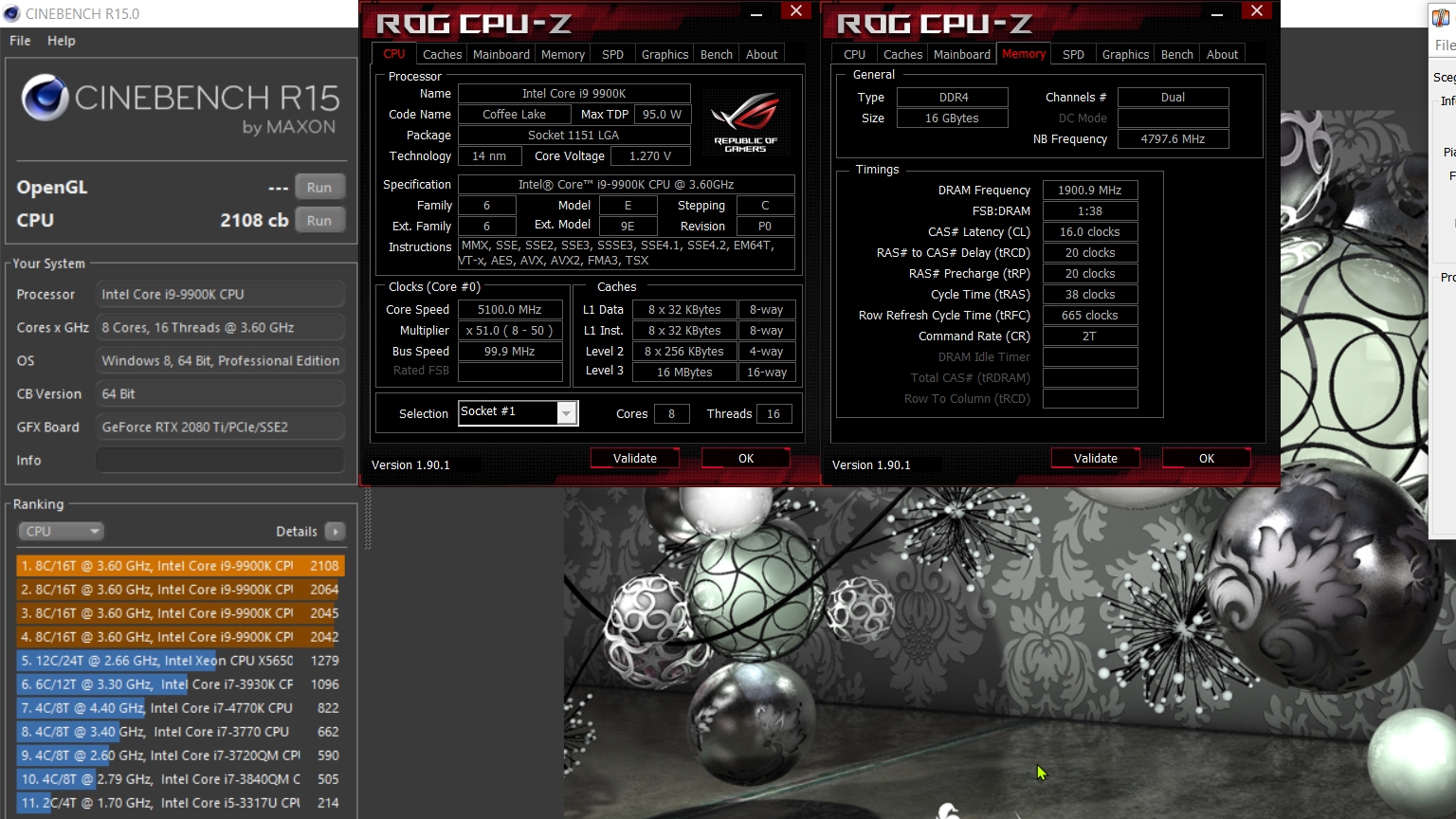This screenshot has height=819, width=1456.
Task: Switch to Mainboard tab in right CPU-Z window
Action: coord(962,54)
